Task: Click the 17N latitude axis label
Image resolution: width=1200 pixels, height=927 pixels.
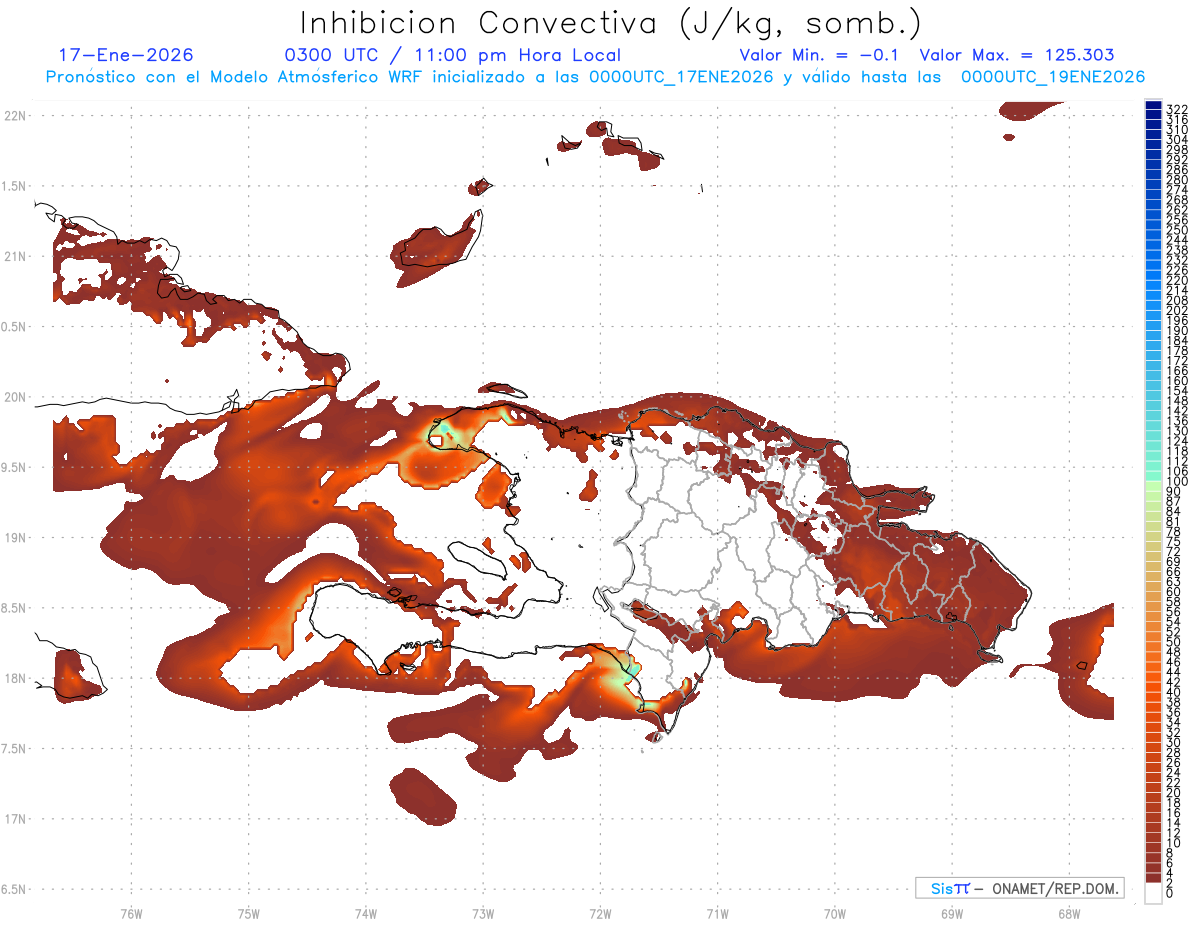Action: pyautogui.click(x=15, y=819)
